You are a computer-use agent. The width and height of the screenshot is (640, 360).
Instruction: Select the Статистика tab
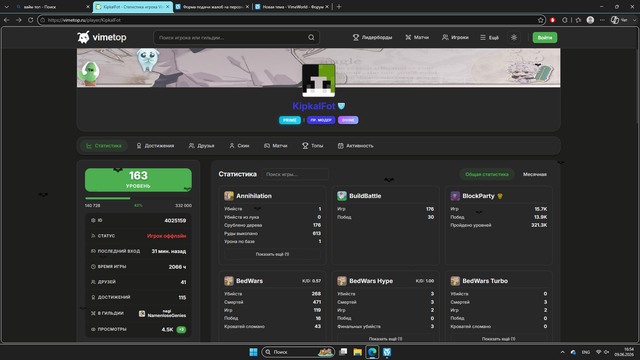click(x=104, y=146)
